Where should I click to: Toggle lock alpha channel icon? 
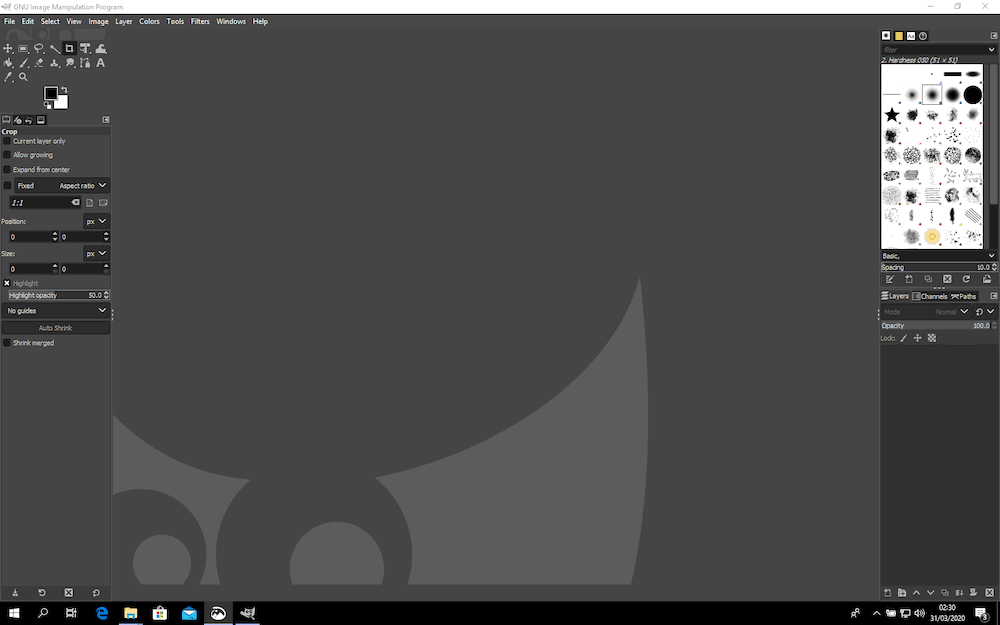pos(932,338)
